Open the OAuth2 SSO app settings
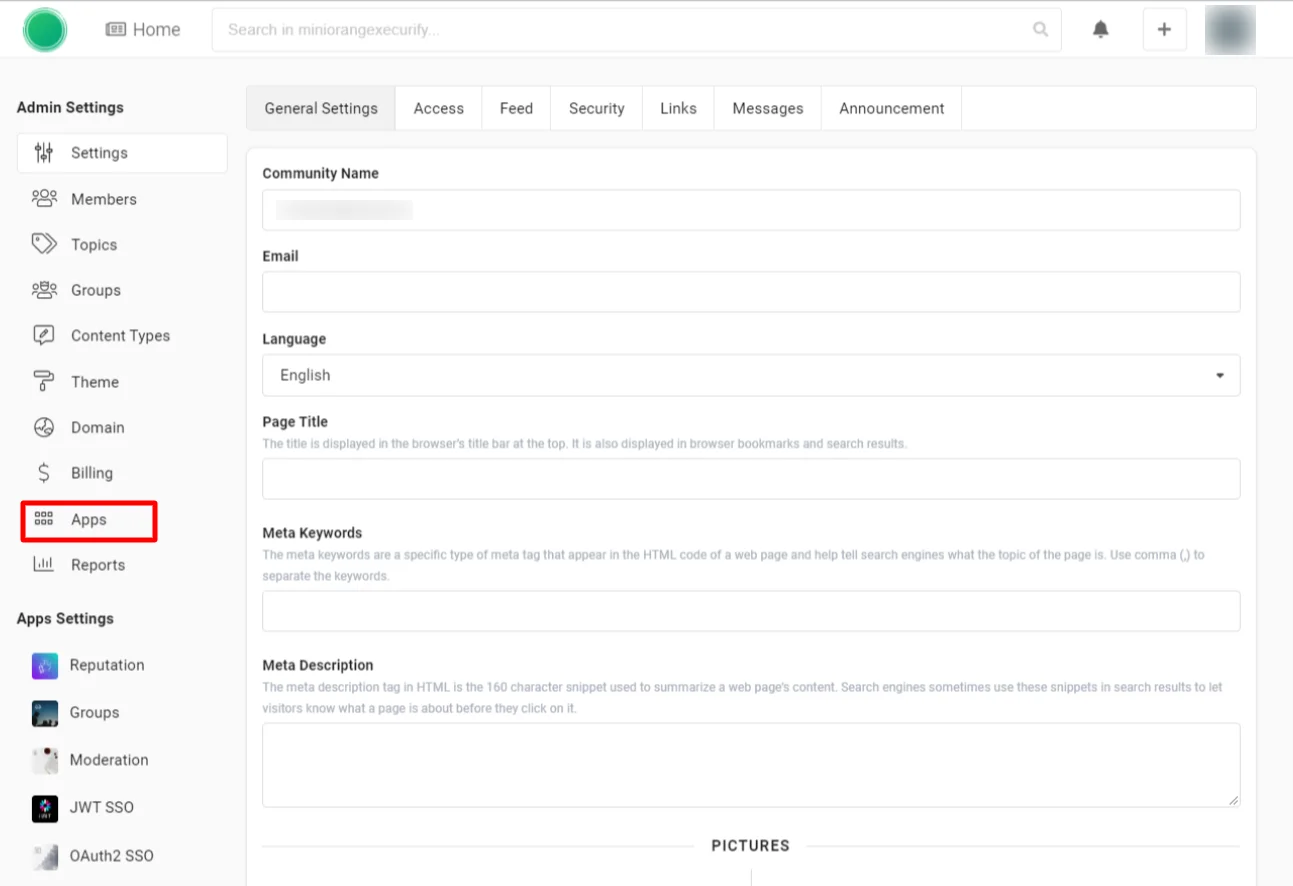The width and height of the screenshot is (1293, 886). (x=111, y=856)
